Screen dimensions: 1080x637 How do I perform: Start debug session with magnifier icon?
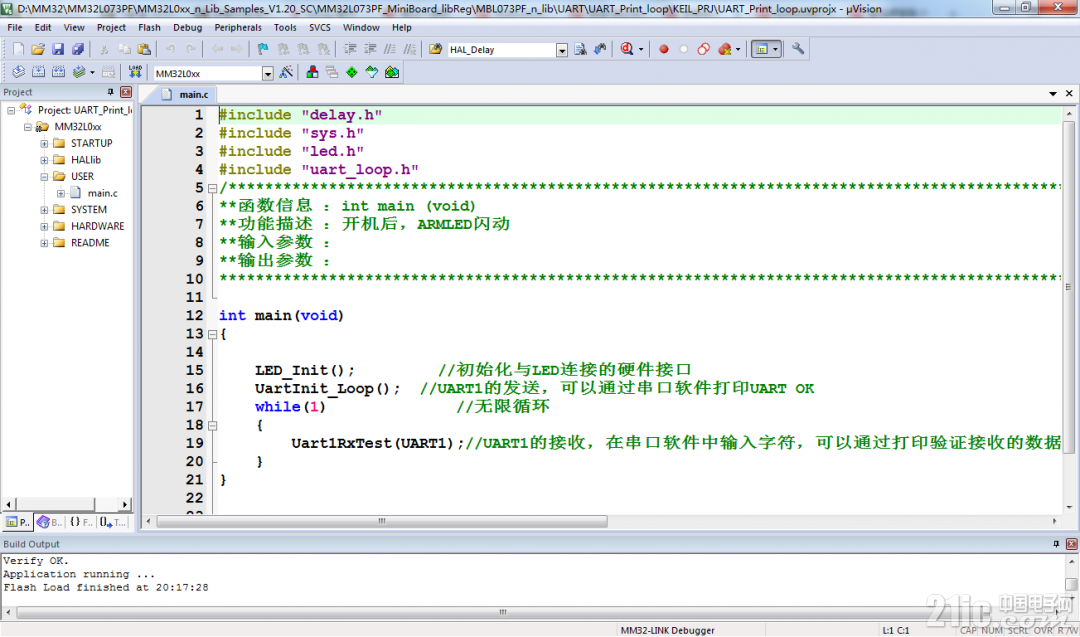[x=627, y=50]
